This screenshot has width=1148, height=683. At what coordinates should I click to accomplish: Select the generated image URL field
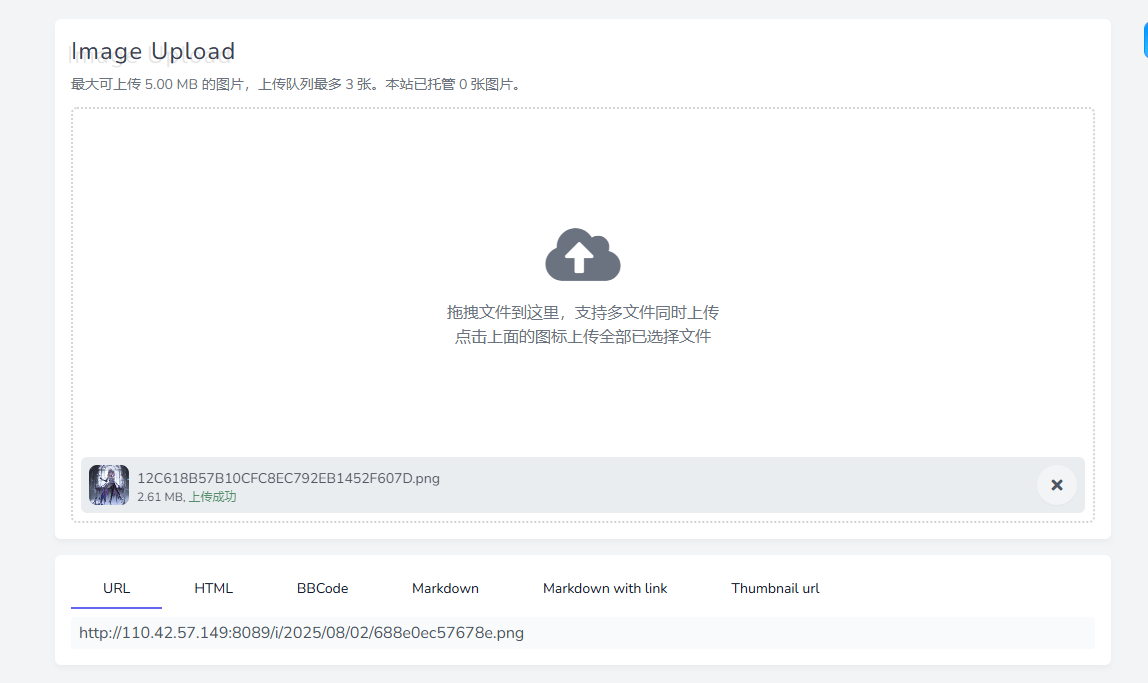583,633
